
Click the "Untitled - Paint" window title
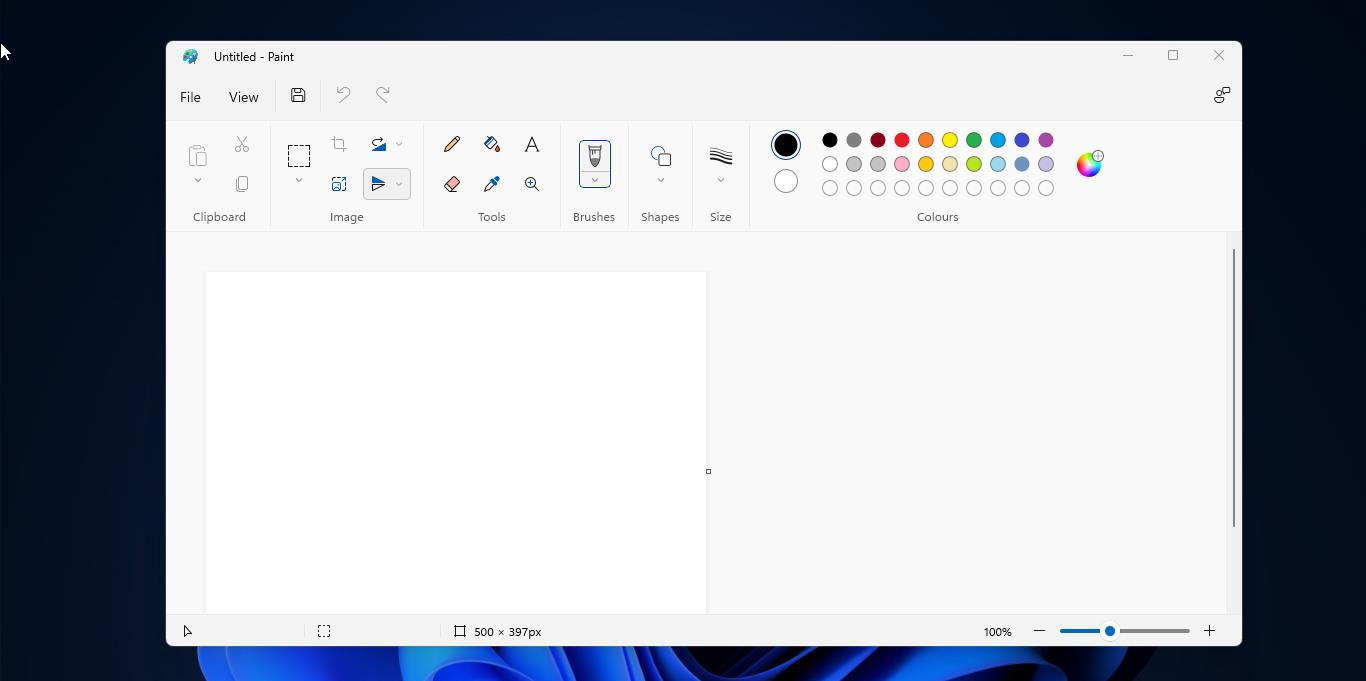(x=254, y=57)
